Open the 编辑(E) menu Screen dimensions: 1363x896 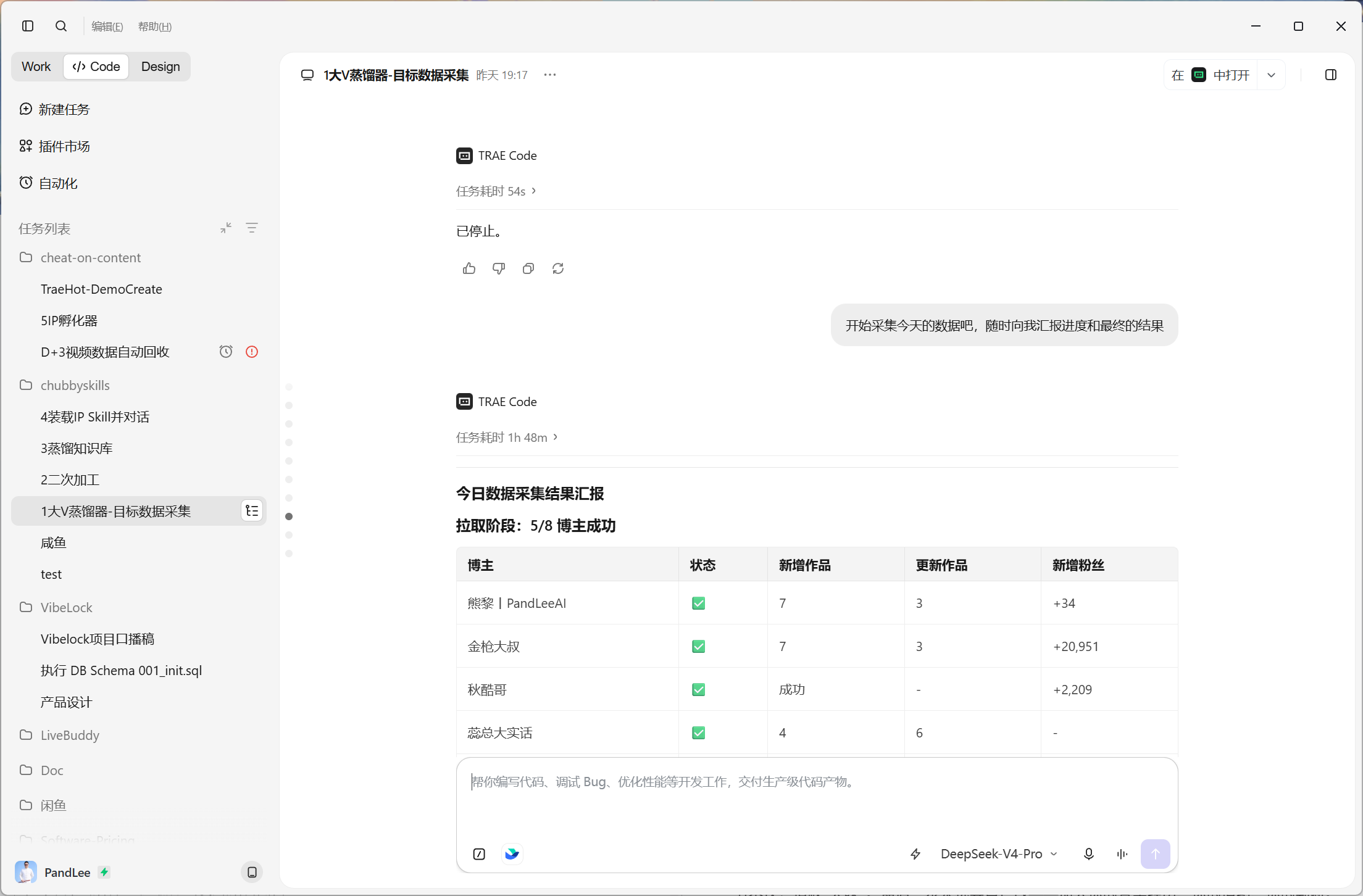click(107, 27)
